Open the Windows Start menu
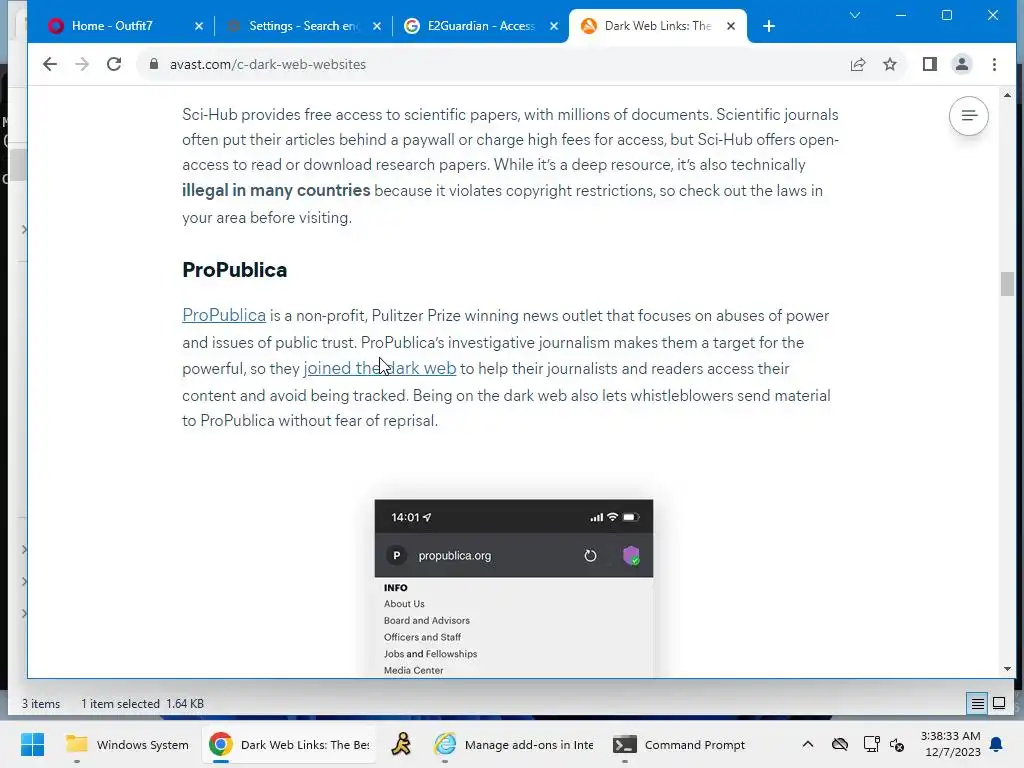Viewport: 1024px width, 768px height. pos(32,744)
